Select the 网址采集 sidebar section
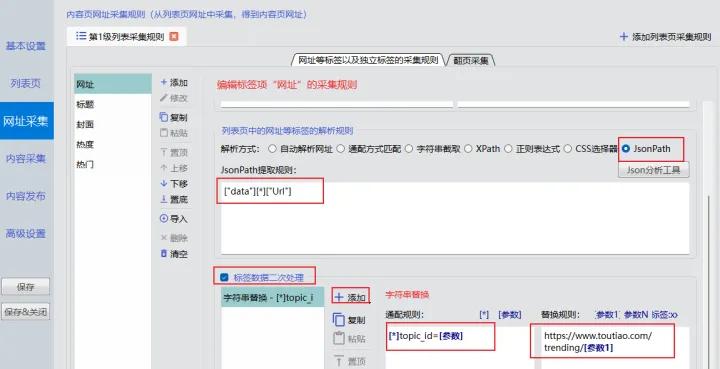This screenshot has height=369, width=720. [x=26, y=121]
